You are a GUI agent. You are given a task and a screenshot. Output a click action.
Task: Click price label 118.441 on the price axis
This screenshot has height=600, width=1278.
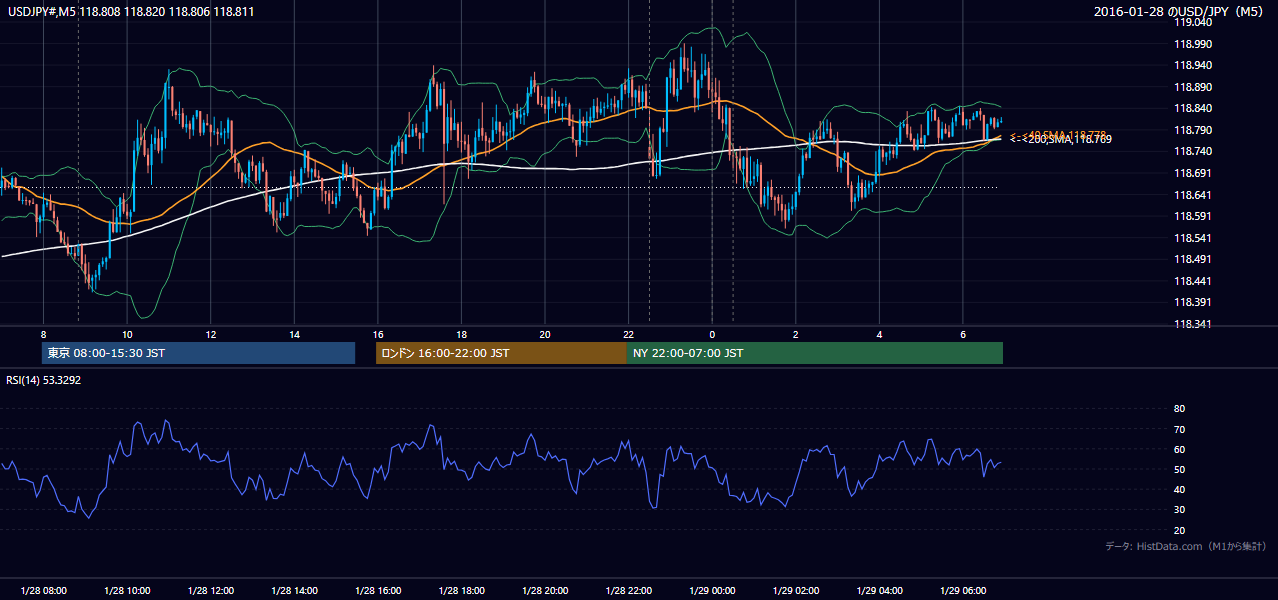coord(1192,281)
